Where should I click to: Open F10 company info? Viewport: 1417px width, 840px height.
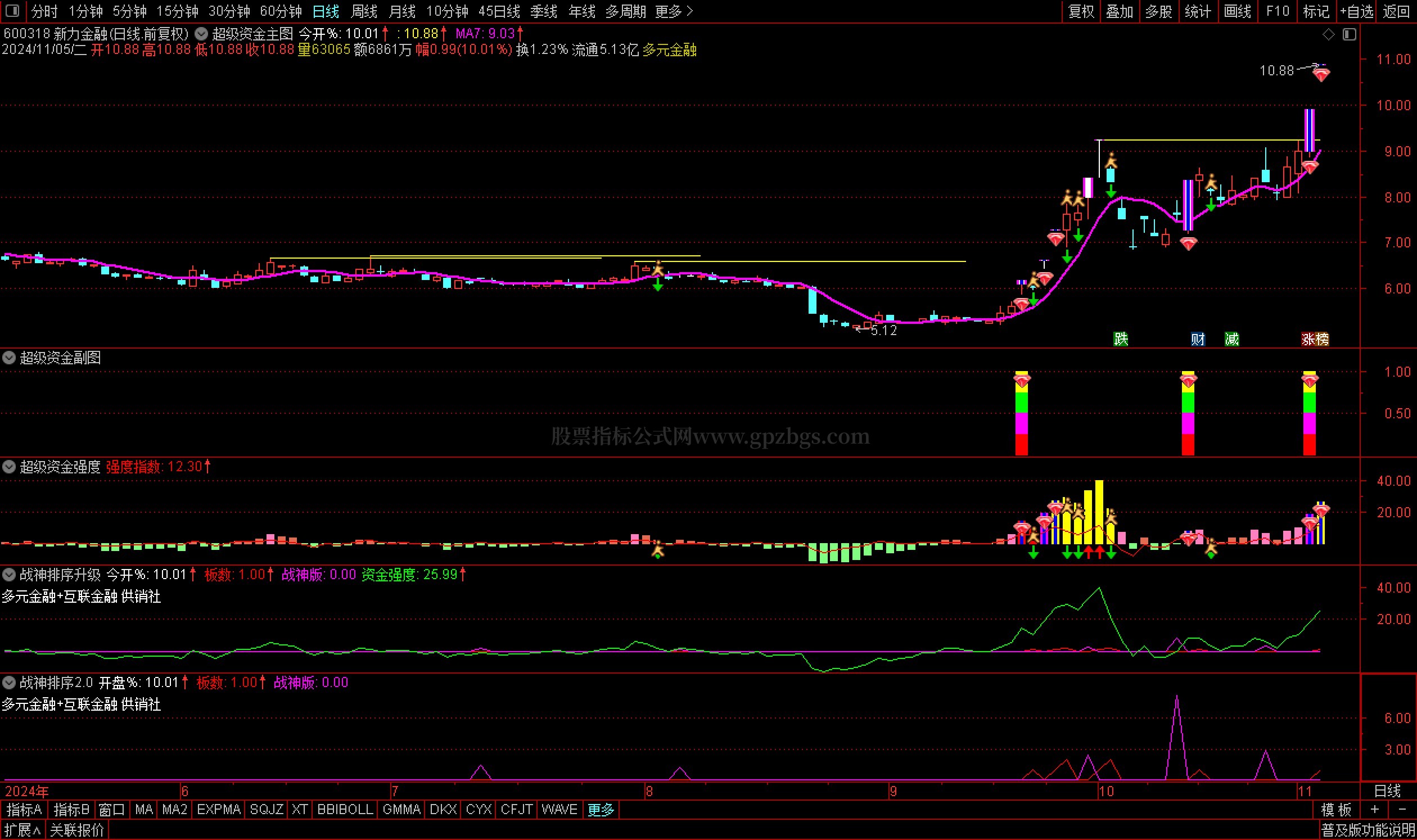tap(1278, 11)
